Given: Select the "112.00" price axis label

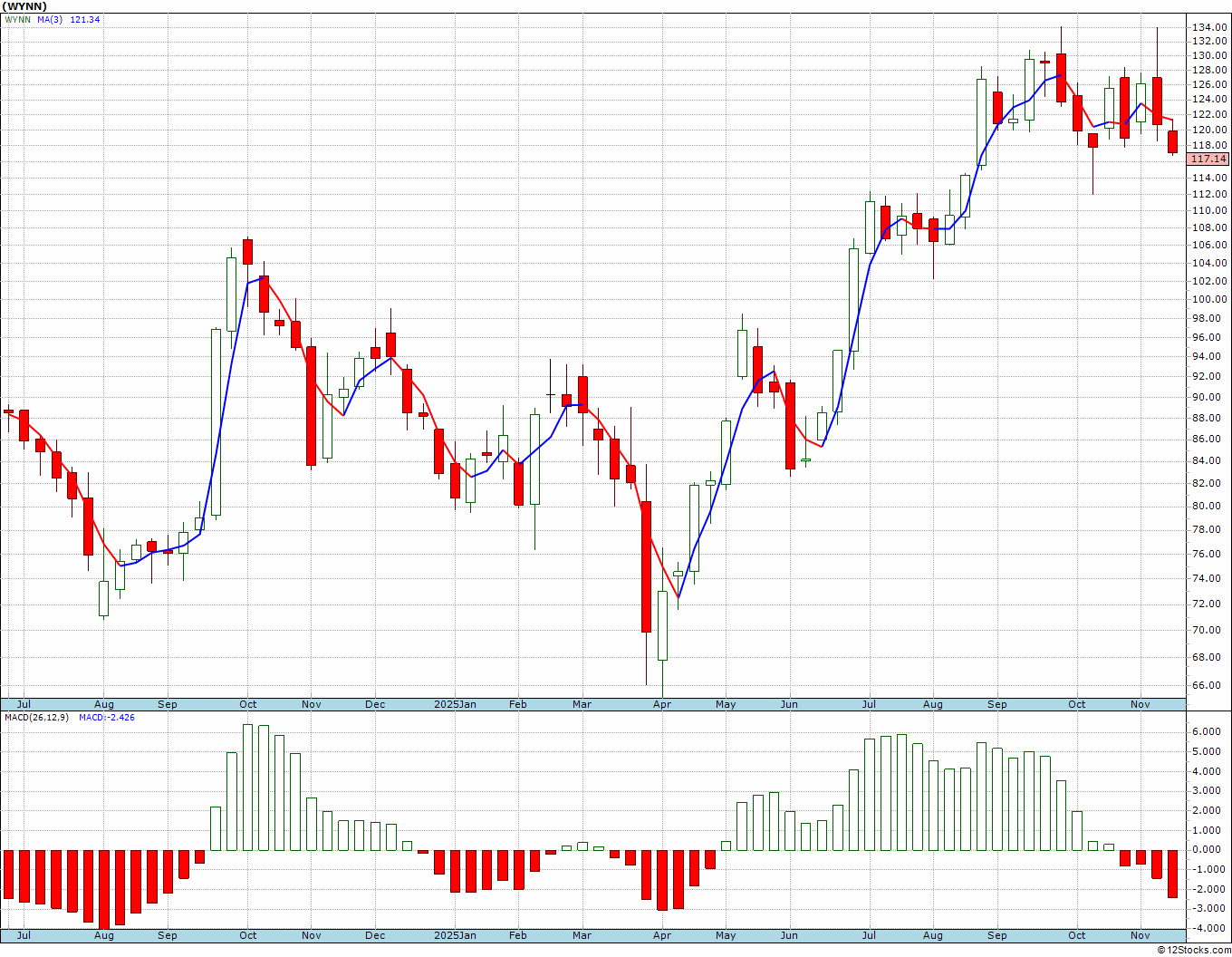Looking at the screenshot, I should click(x=1210, y=194).
